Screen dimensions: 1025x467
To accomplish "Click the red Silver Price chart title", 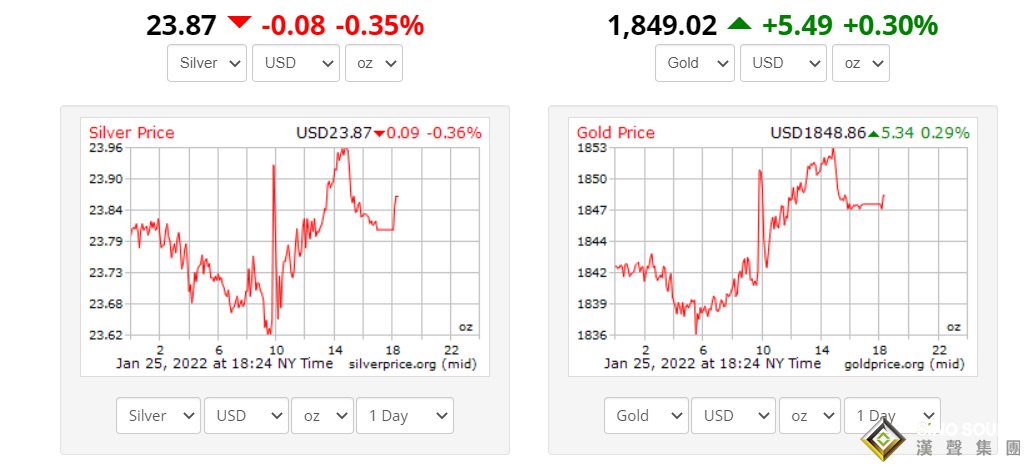I will click(x=131, y=133).
